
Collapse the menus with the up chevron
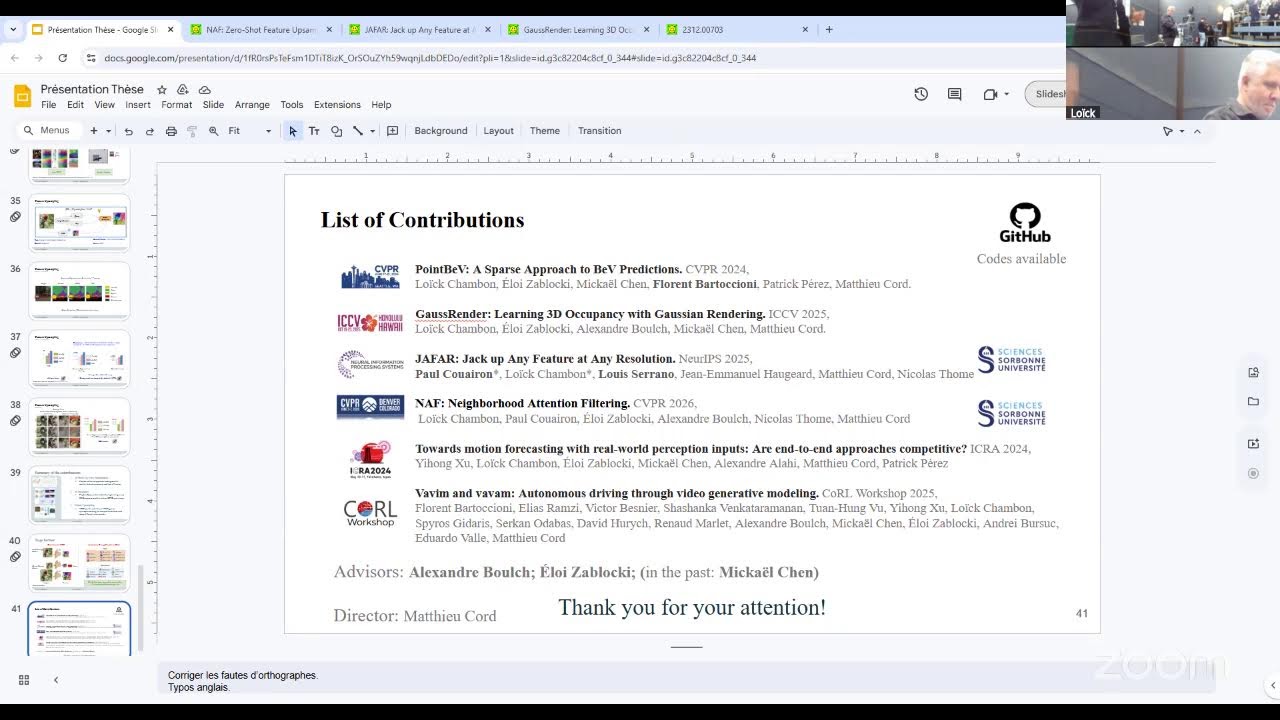1197,131
